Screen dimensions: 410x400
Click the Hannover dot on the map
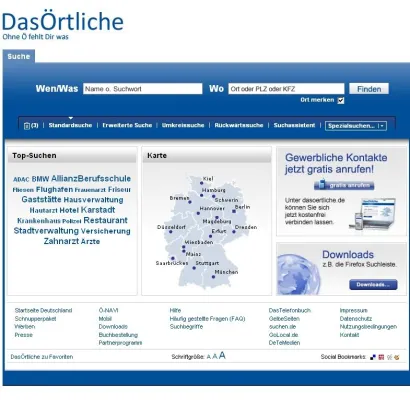click(198, 213)
